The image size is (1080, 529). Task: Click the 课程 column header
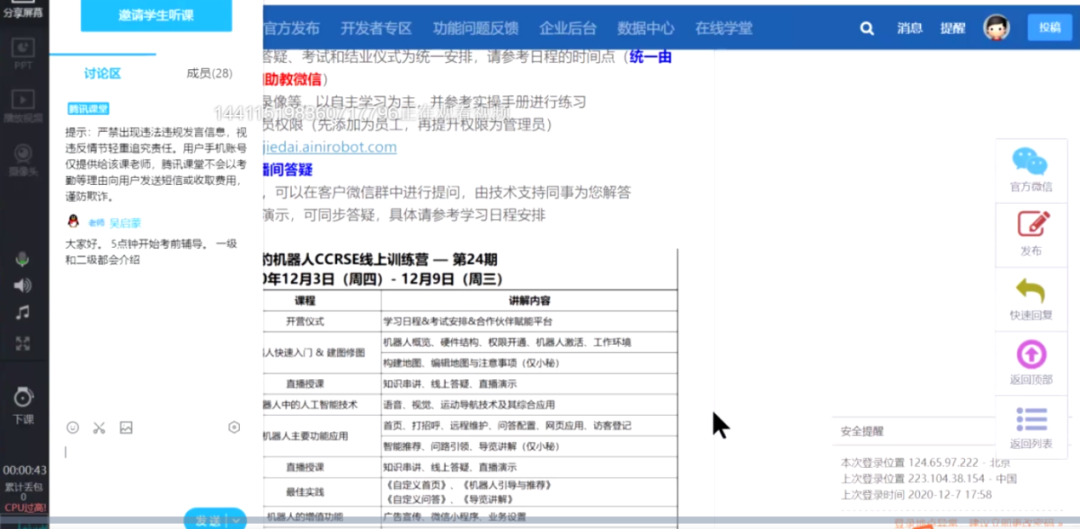pyautogui.click(x=304, y=301)
